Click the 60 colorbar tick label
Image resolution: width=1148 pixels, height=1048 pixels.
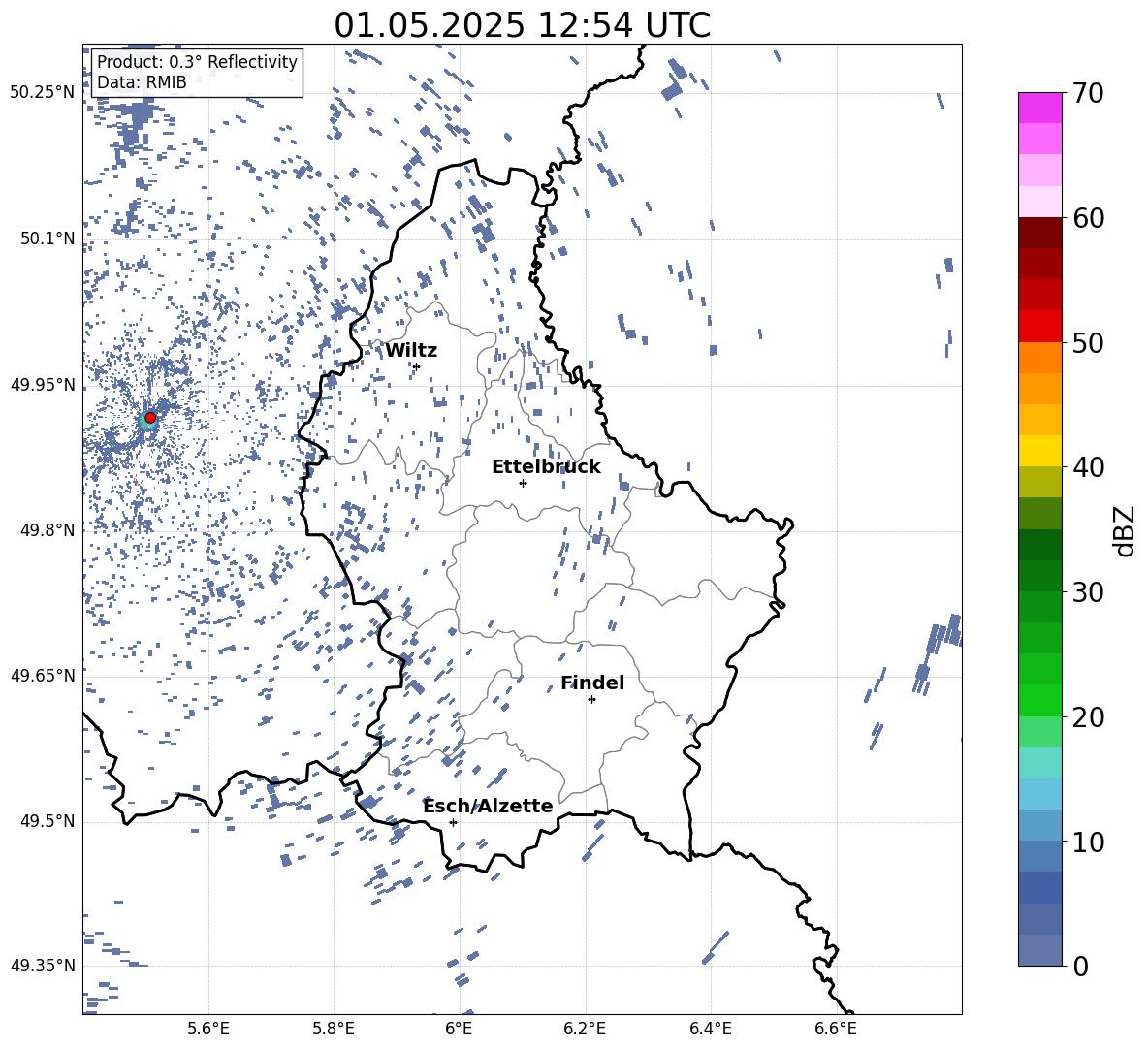1088,218
